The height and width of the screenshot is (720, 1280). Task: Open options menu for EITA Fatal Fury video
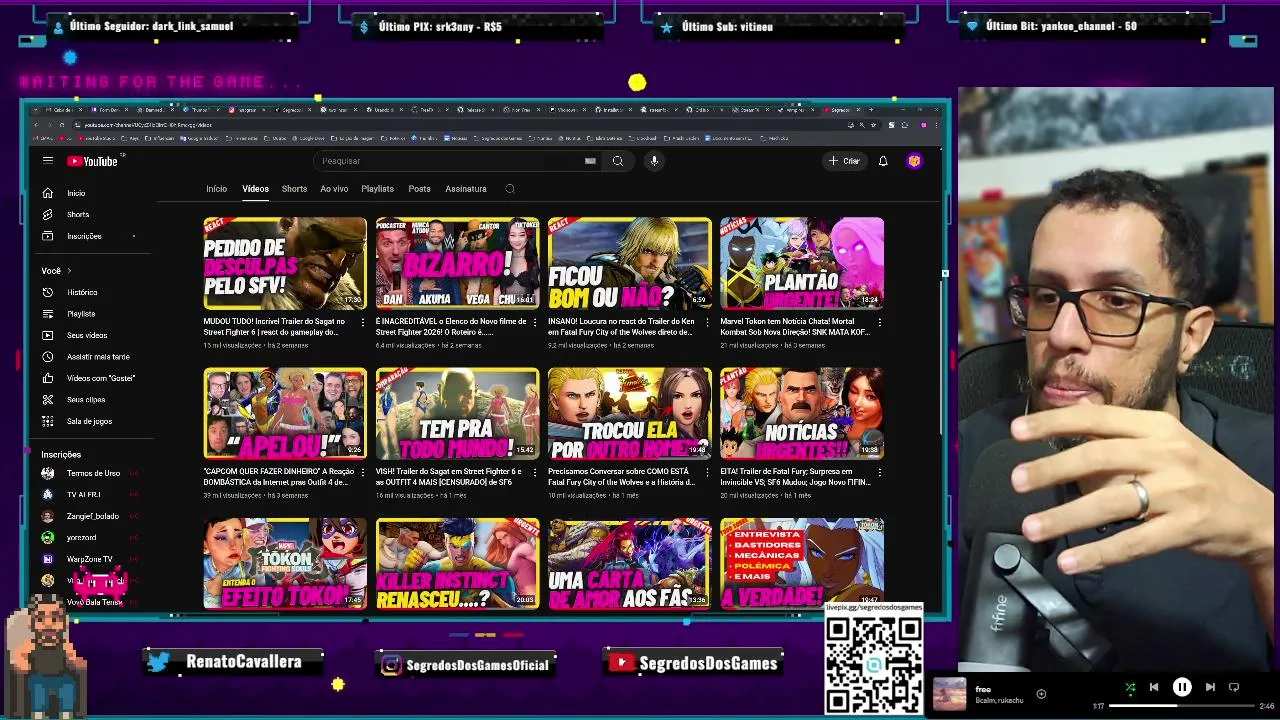click(x=879, y=472)
